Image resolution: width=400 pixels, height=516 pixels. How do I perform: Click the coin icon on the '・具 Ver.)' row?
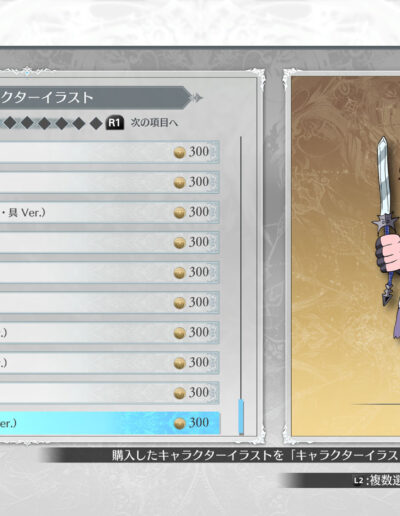click(179, 213)
